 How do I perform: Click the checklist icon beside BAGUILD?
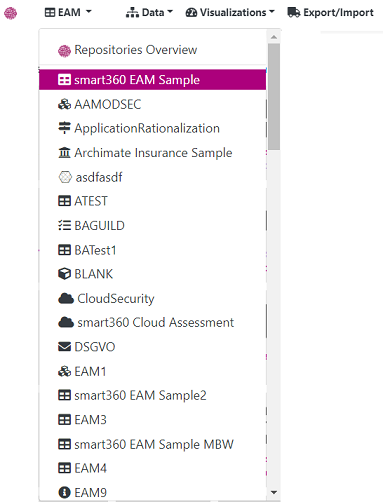[x=64, y=226]
